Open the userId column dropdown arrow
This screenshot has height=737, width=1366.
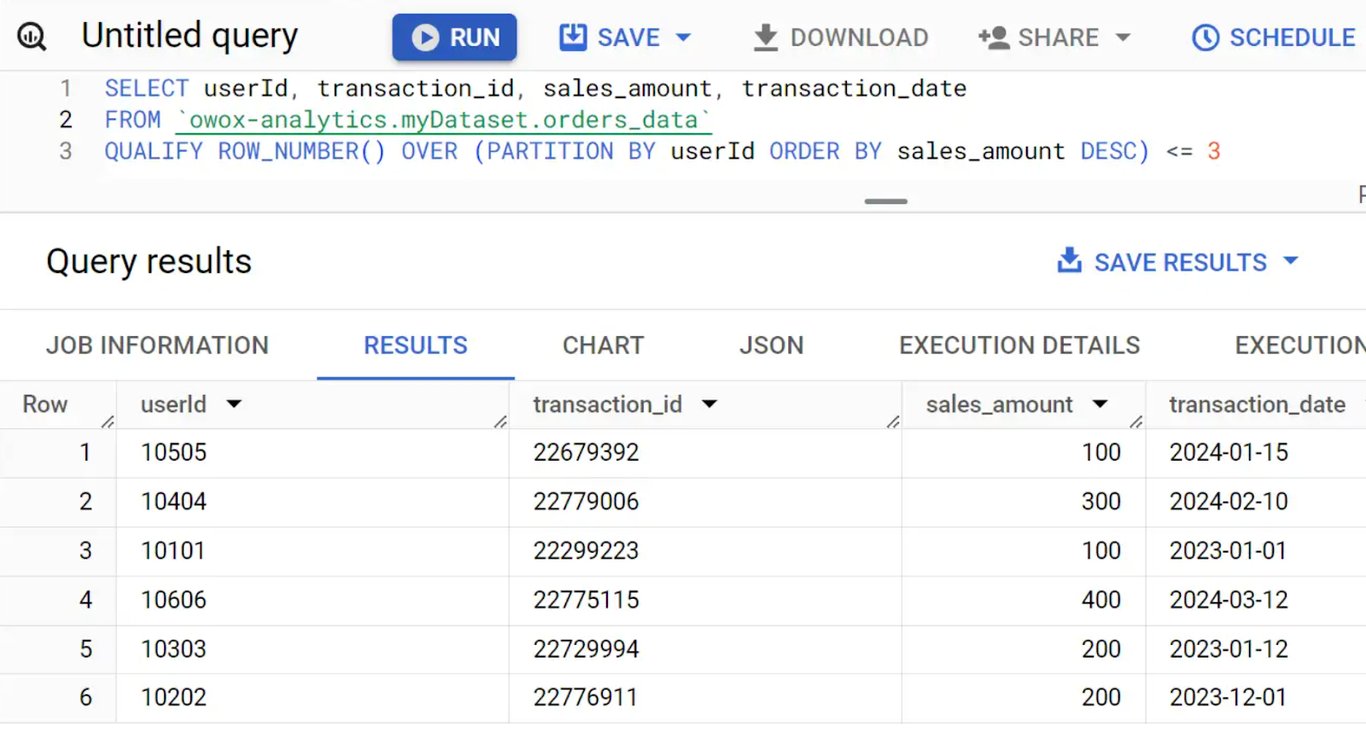[x=234, y=405]
